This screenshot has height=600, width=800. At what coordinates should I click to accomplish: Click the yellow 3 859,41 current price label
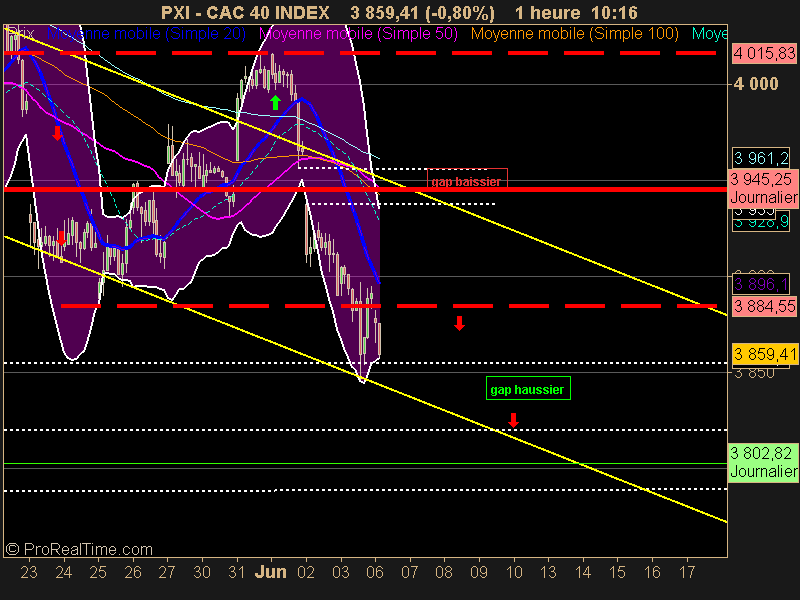click(x=764, y=354)
